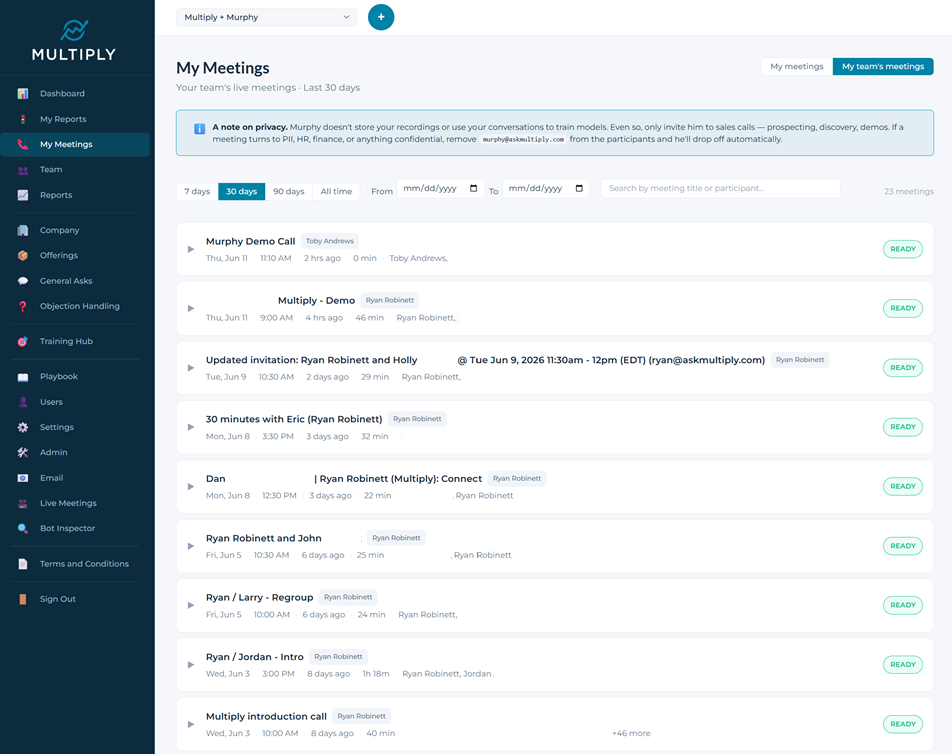Click the My Reports traffic light icon
The image size is (952, 754).
[x=22, y=119]
